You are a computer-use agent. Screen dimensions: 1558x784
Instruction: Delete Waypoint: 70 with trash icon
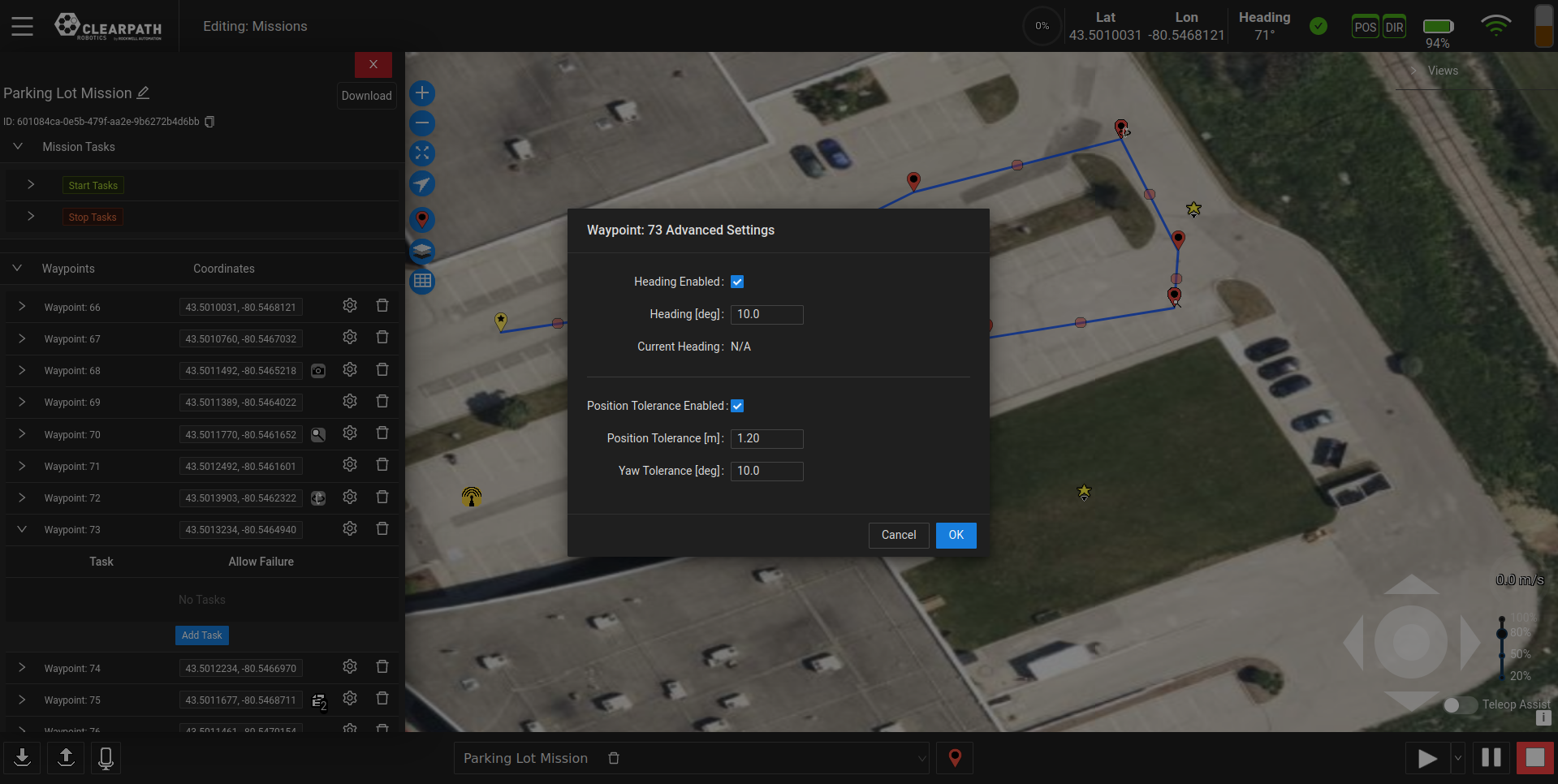[382, 433]
